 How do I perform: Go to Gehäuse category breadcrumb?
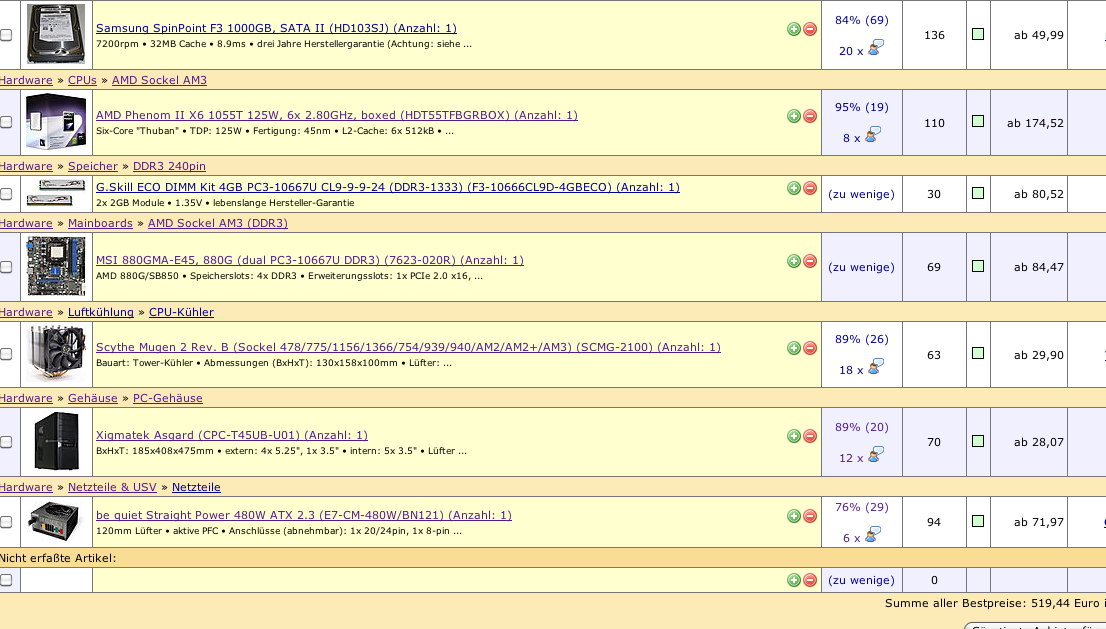(92, 398)
